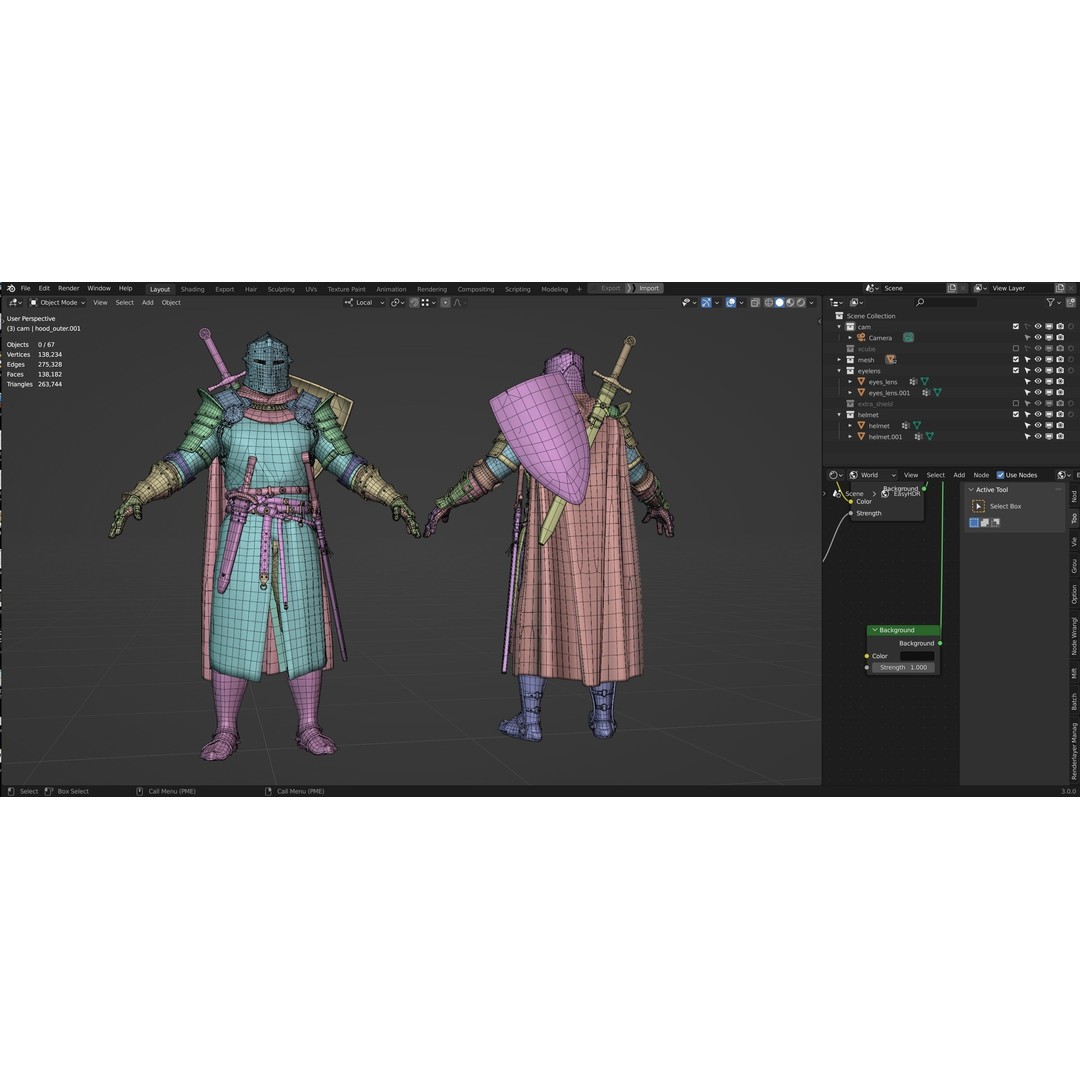Click the Scene name field

tap(913, 288)
